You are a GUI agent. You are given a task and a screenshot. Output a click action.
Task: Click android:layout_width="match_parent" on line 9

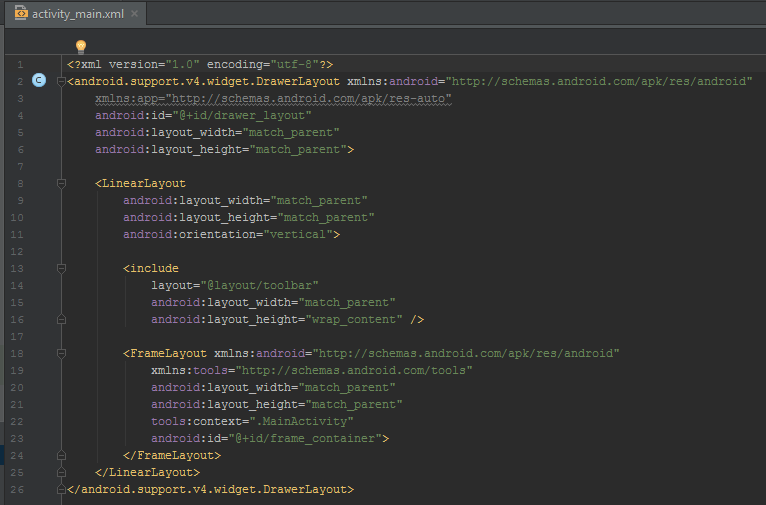pos(245,201)
